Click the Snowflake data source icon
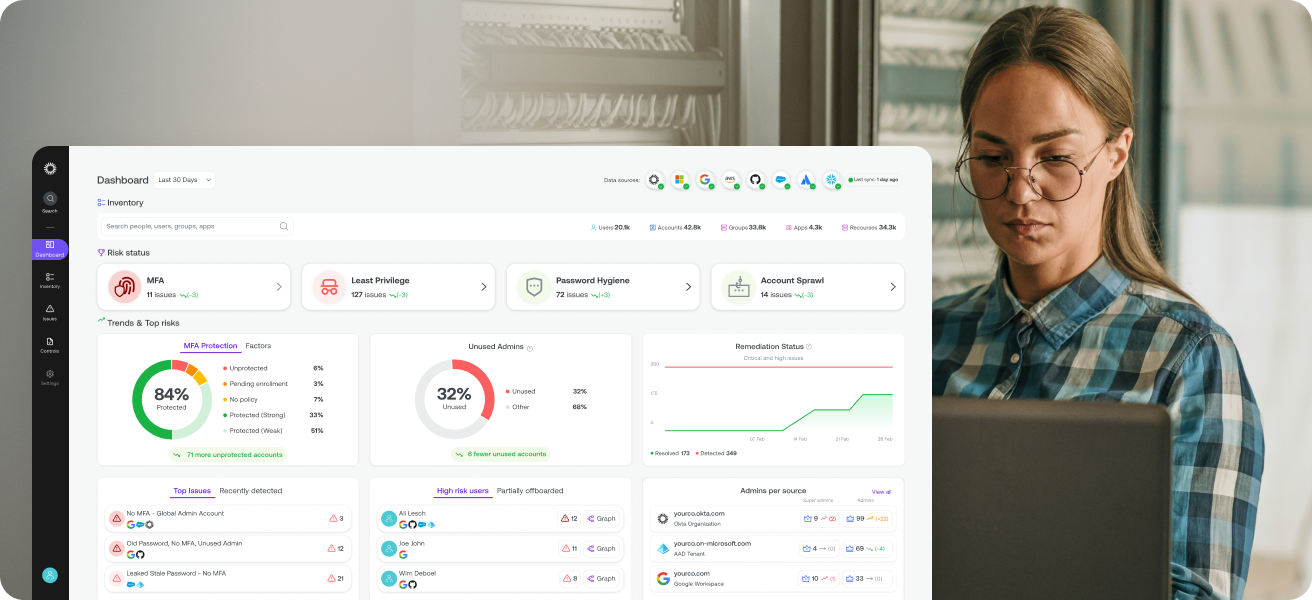 coord(831,180)
